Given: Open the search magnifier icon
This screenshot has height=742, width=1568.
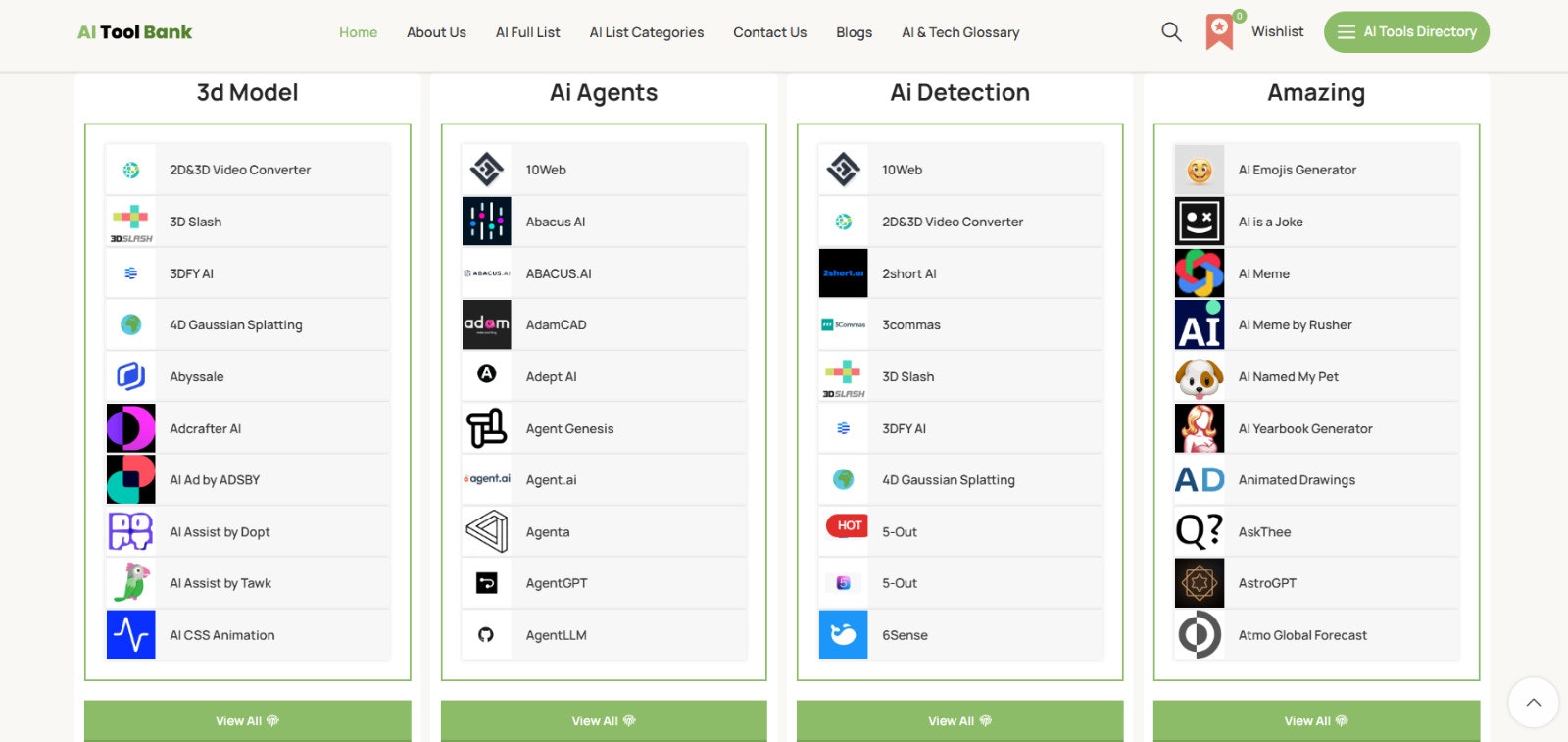Looking at the screenshot, I should pyautogui.click(x=1171, y=32).
